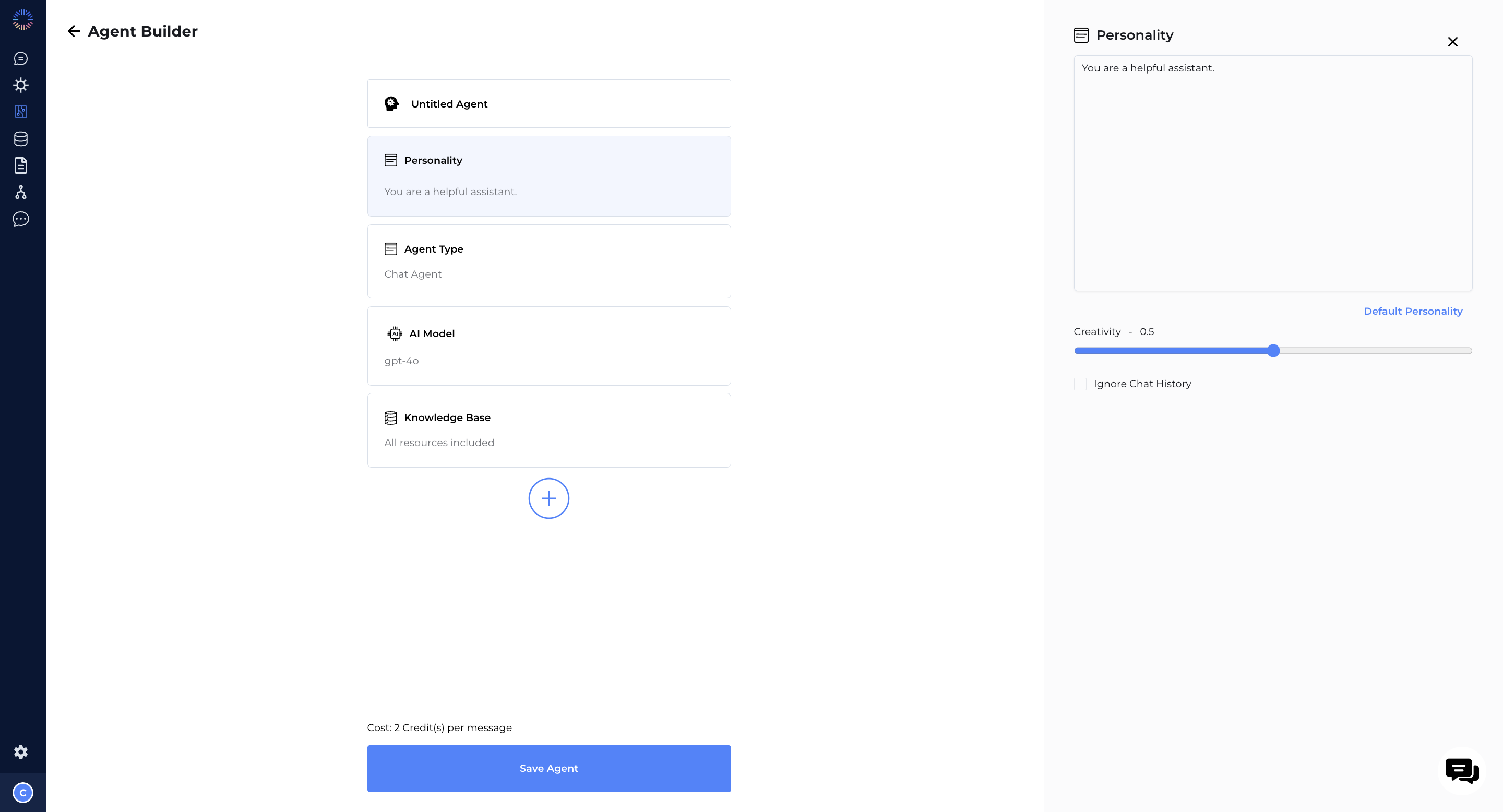Click the AI Model section icon
This screenshot has height=812, width=1503.
coord(394,333)
